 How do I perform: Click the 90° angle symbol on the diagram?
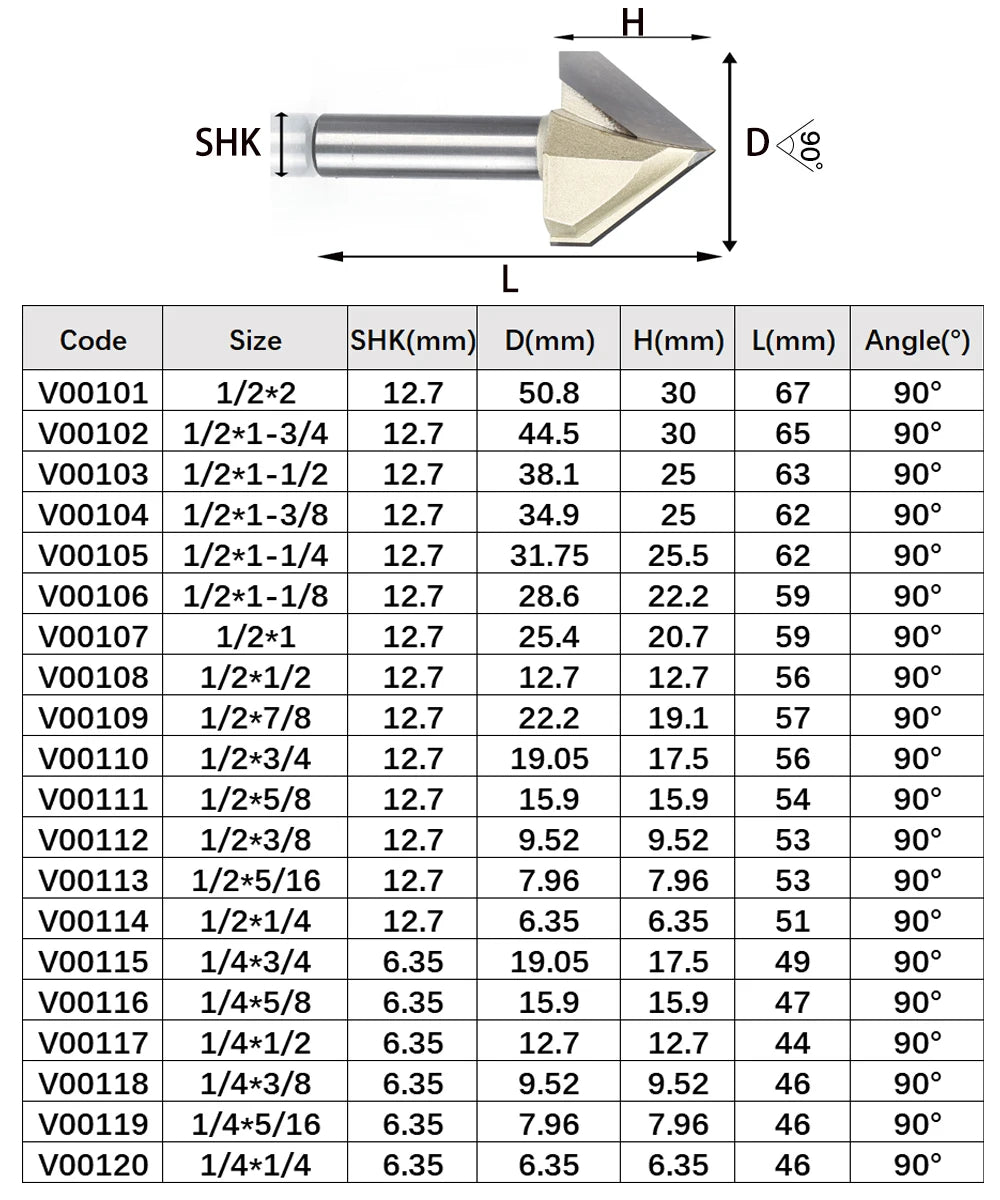pos(808,147)
